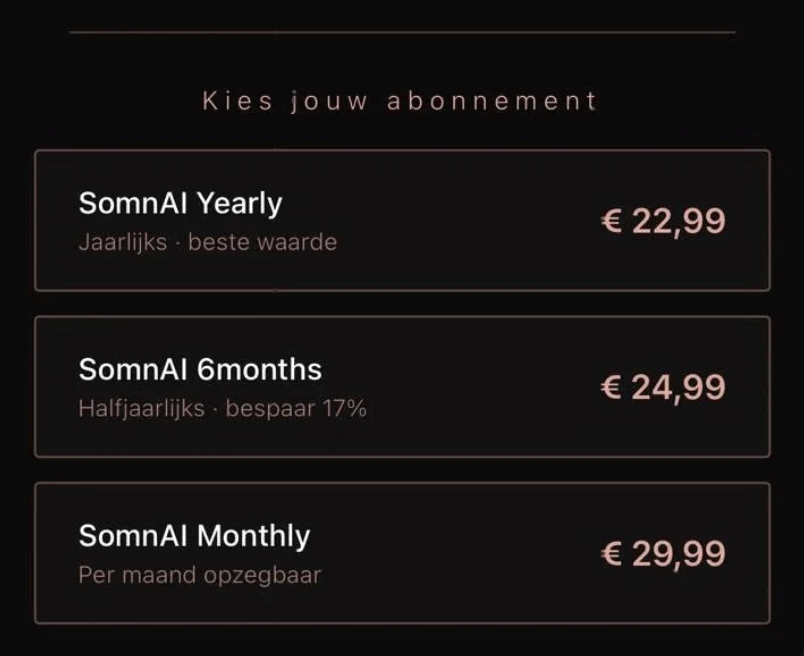Click the euro symbol on Yearly plan
This screenshot has width=804, height=656.
click(611, 221)
